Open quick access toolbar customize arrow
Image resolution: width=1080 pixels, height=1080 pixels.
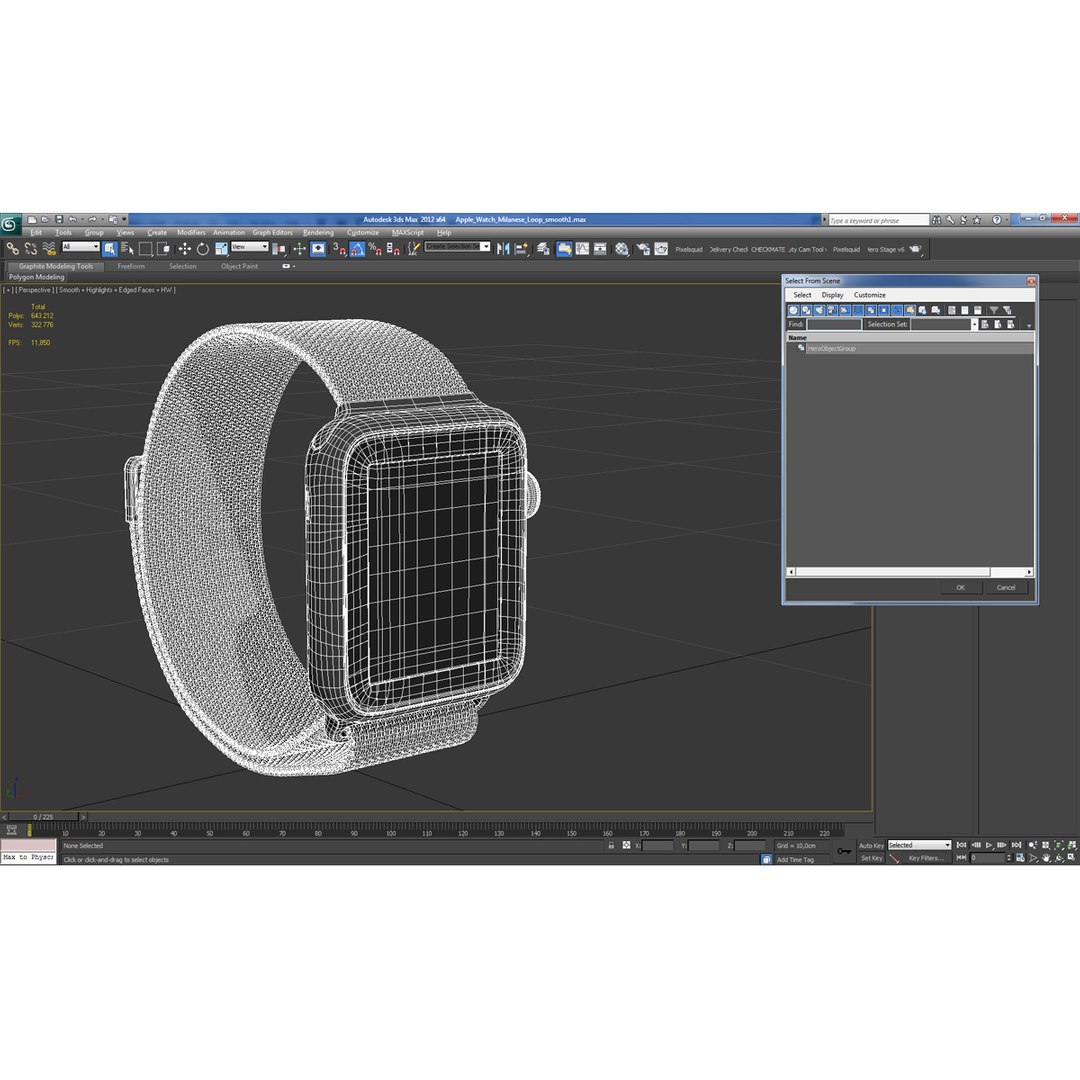(x=124, y=220)
